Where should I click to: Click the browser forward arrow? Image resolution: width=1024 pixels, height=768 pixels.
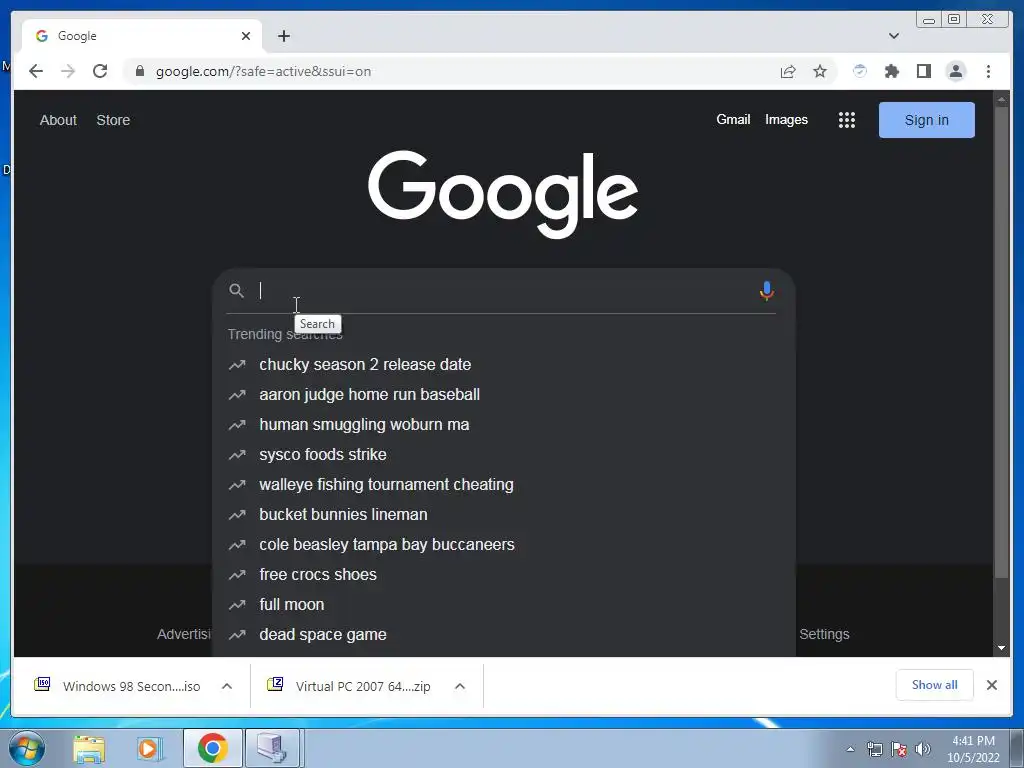[x=68, y=71]
